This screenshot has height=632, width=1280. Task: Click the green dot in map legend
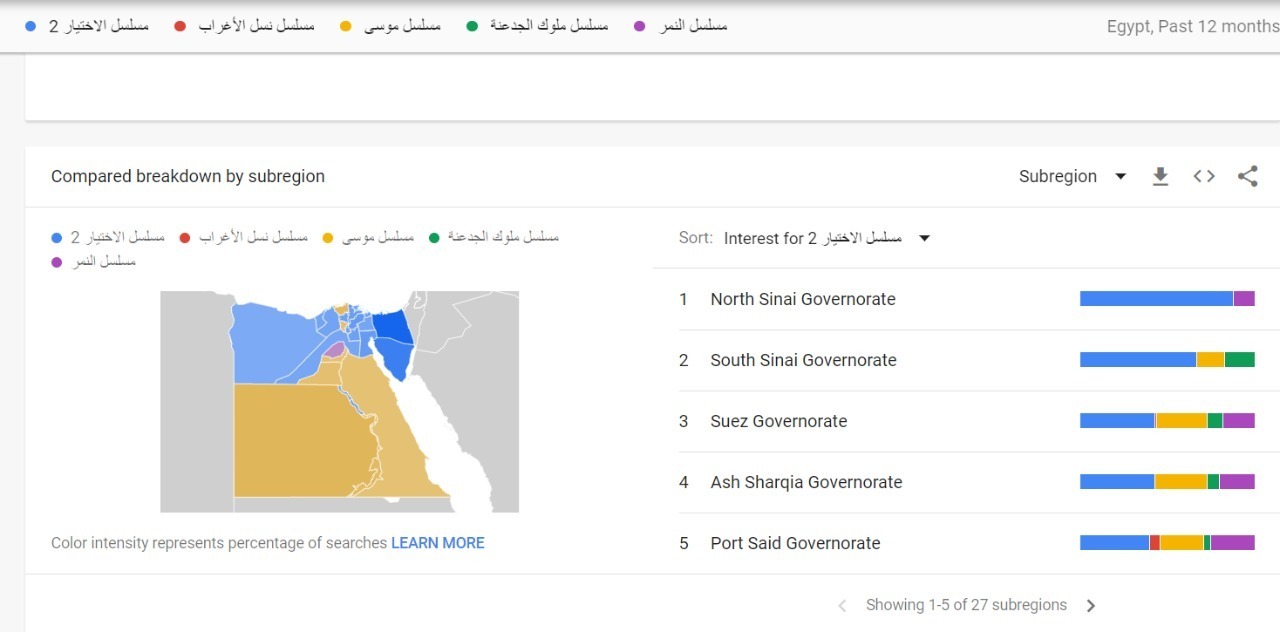click(434, 238)
